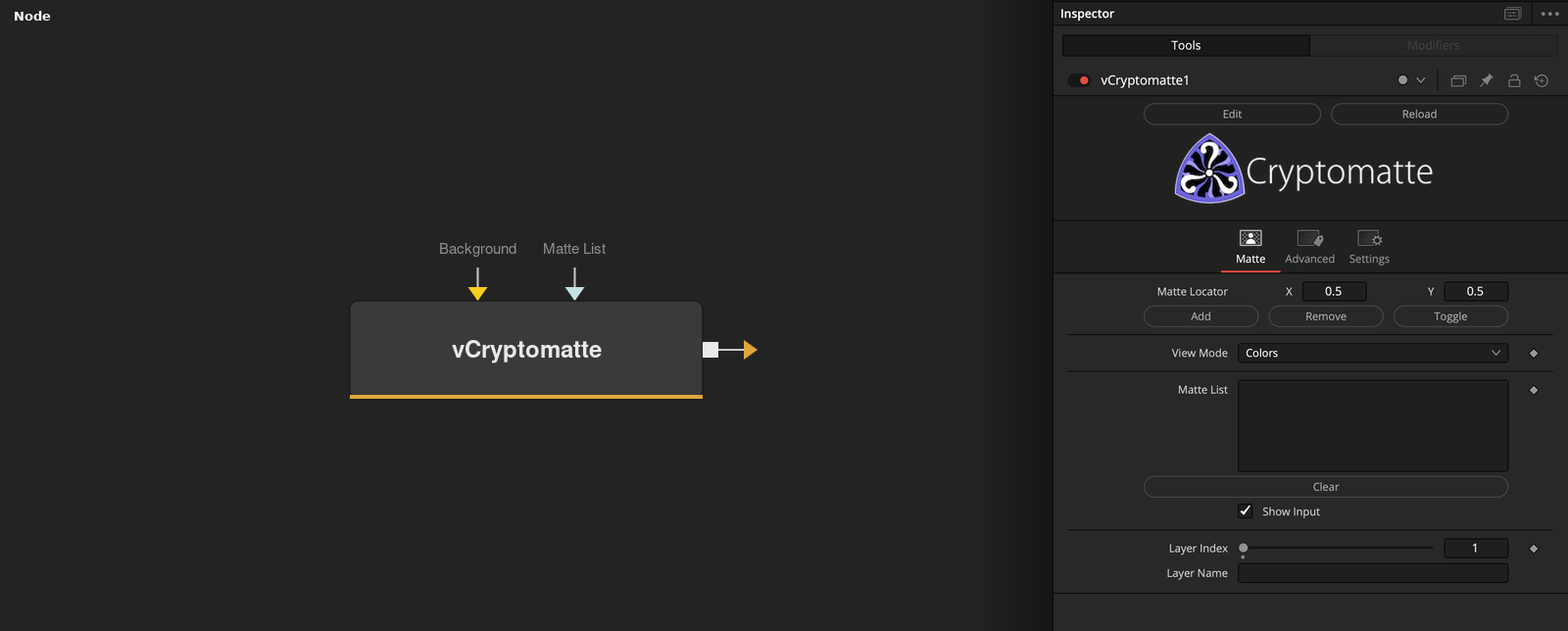Toggle the vCryptomatte1 enable switch
The image size is (1568, 631).
pos(1079,80)
